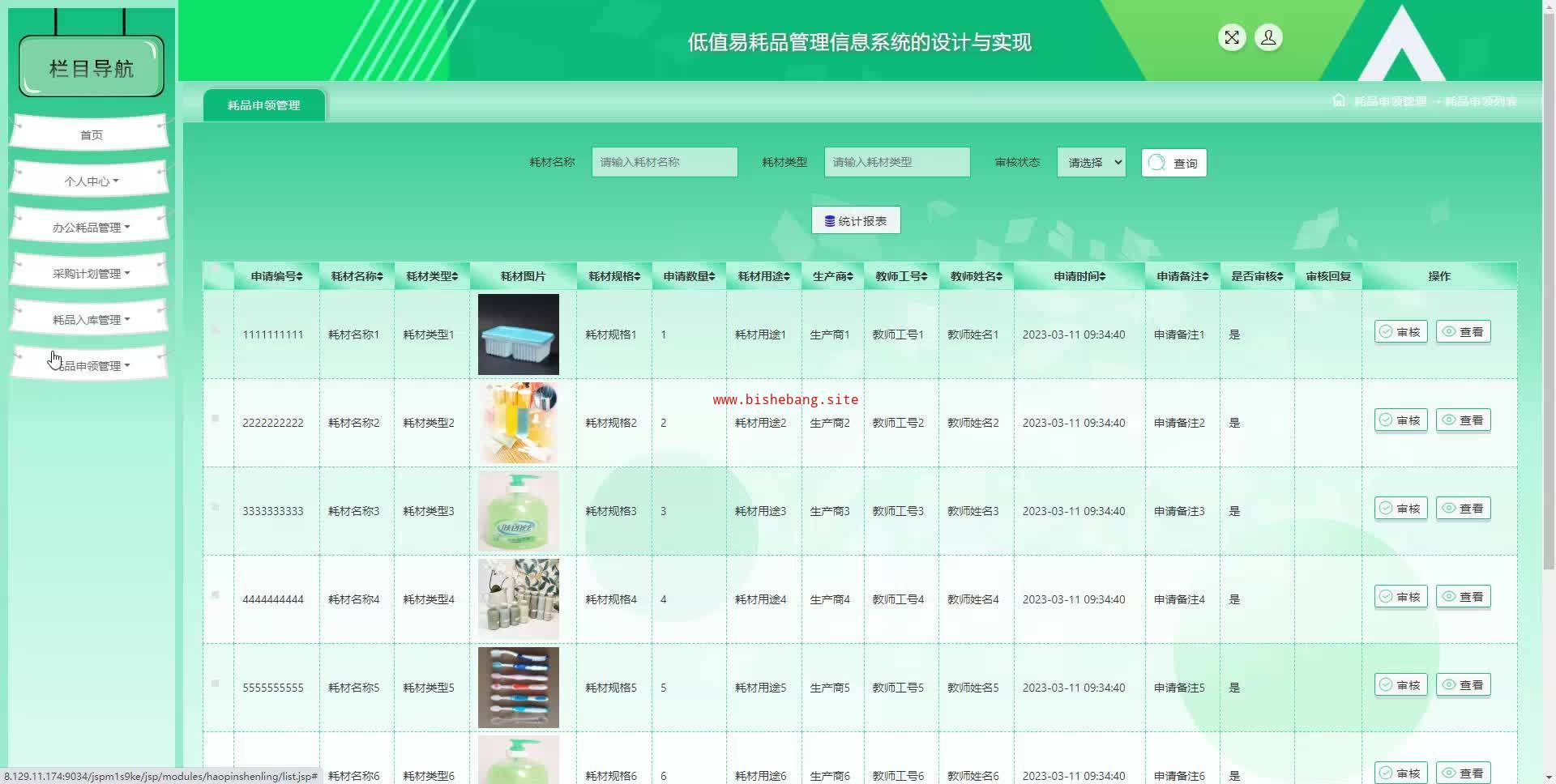Click 查看 for application 4444444444
Image resolution: width=1556 pixels, height=784 pixels.
1464,597
